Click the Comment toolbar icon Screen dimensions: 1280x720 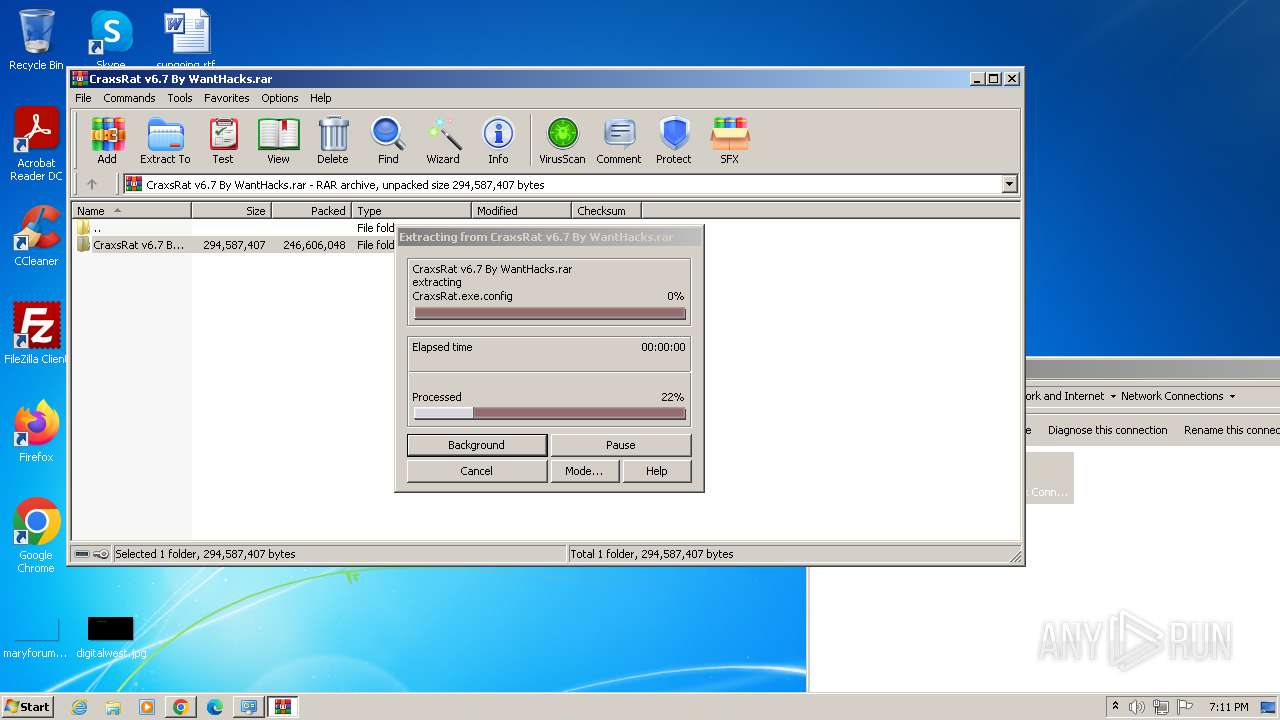[619, 140]
